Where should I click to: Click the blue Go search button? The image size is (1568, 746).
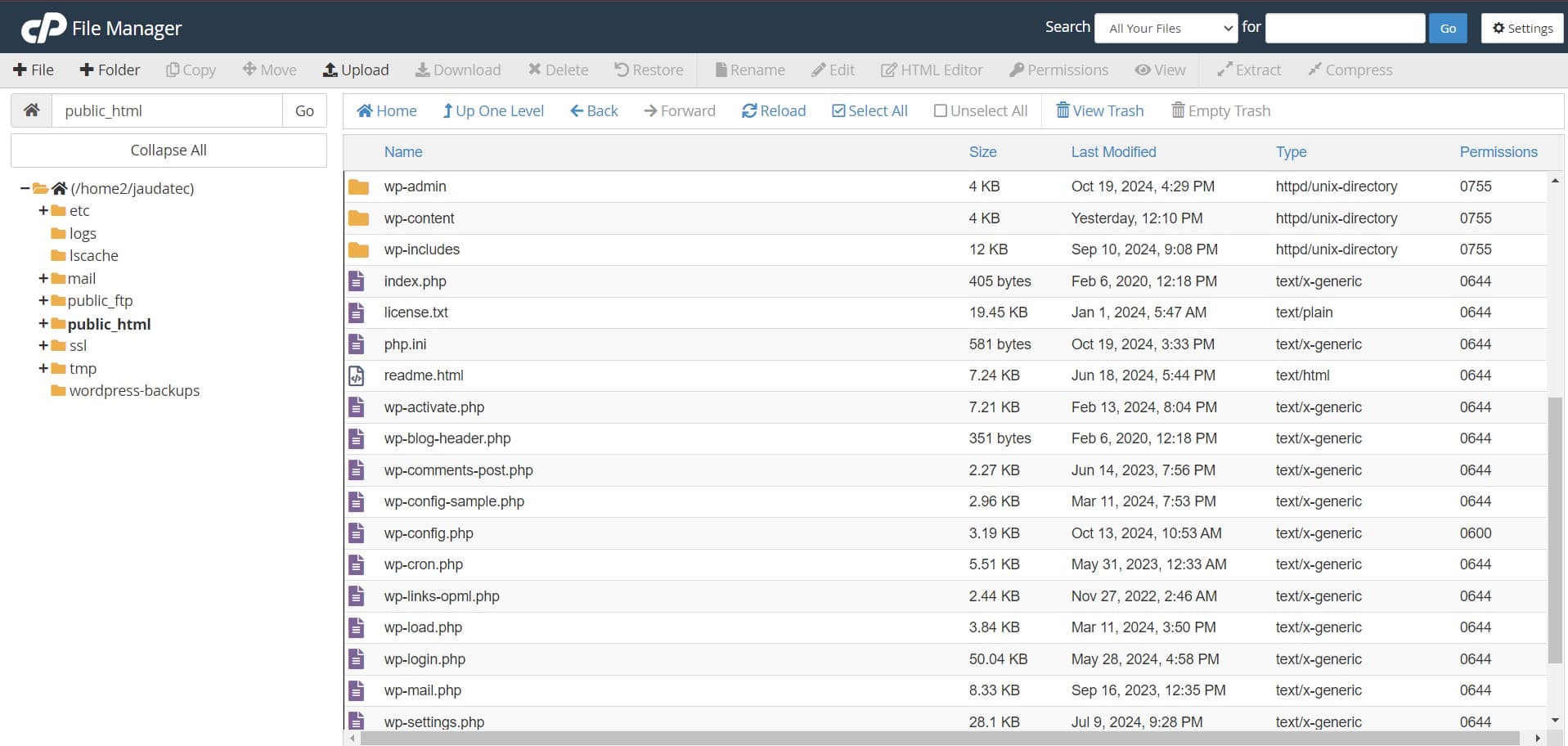(x=1448, y=28)
